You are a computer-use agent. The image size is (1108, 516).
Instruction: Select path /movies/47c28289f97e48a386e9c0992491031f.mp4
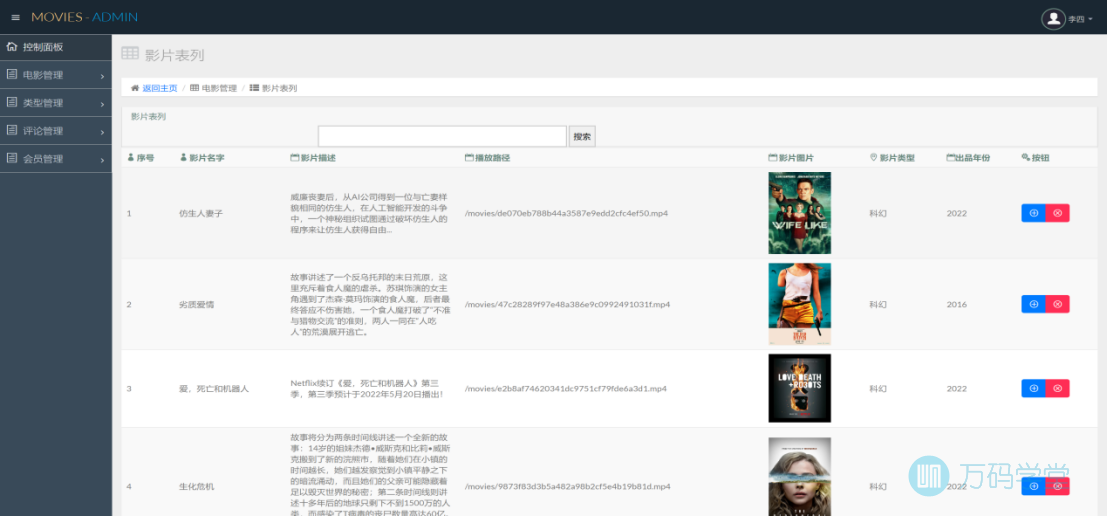[x=567, y=304]
